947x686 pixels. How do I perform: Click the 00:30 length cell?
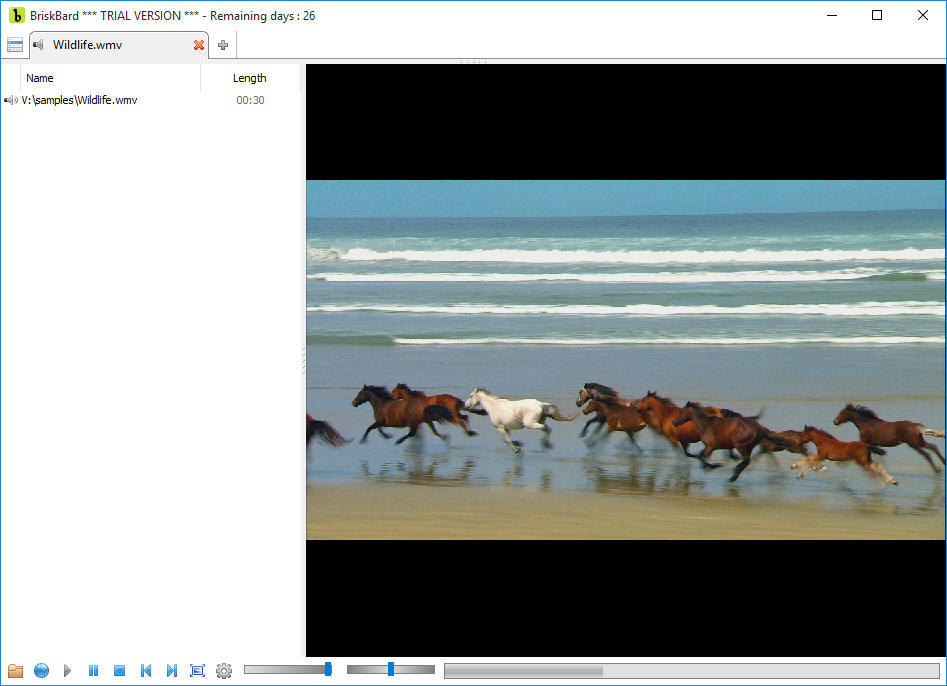pyautogui.click(x=250, y=100)
